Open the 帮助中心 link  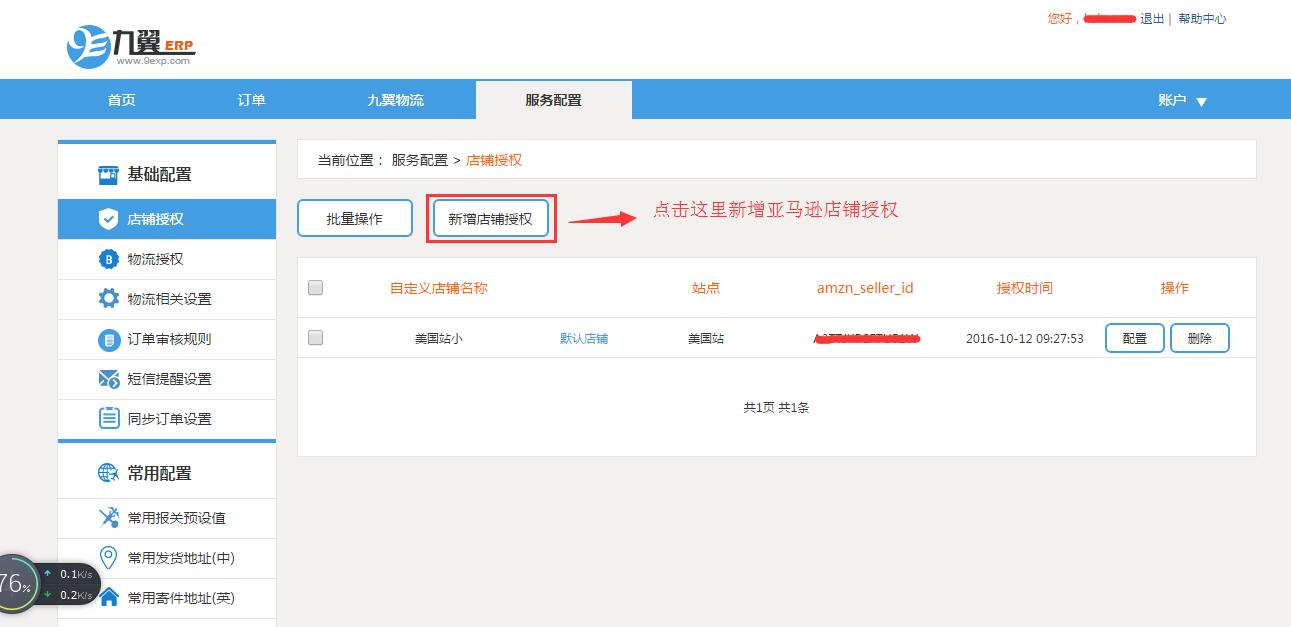pyautogui.click(x=1201, y=19)
